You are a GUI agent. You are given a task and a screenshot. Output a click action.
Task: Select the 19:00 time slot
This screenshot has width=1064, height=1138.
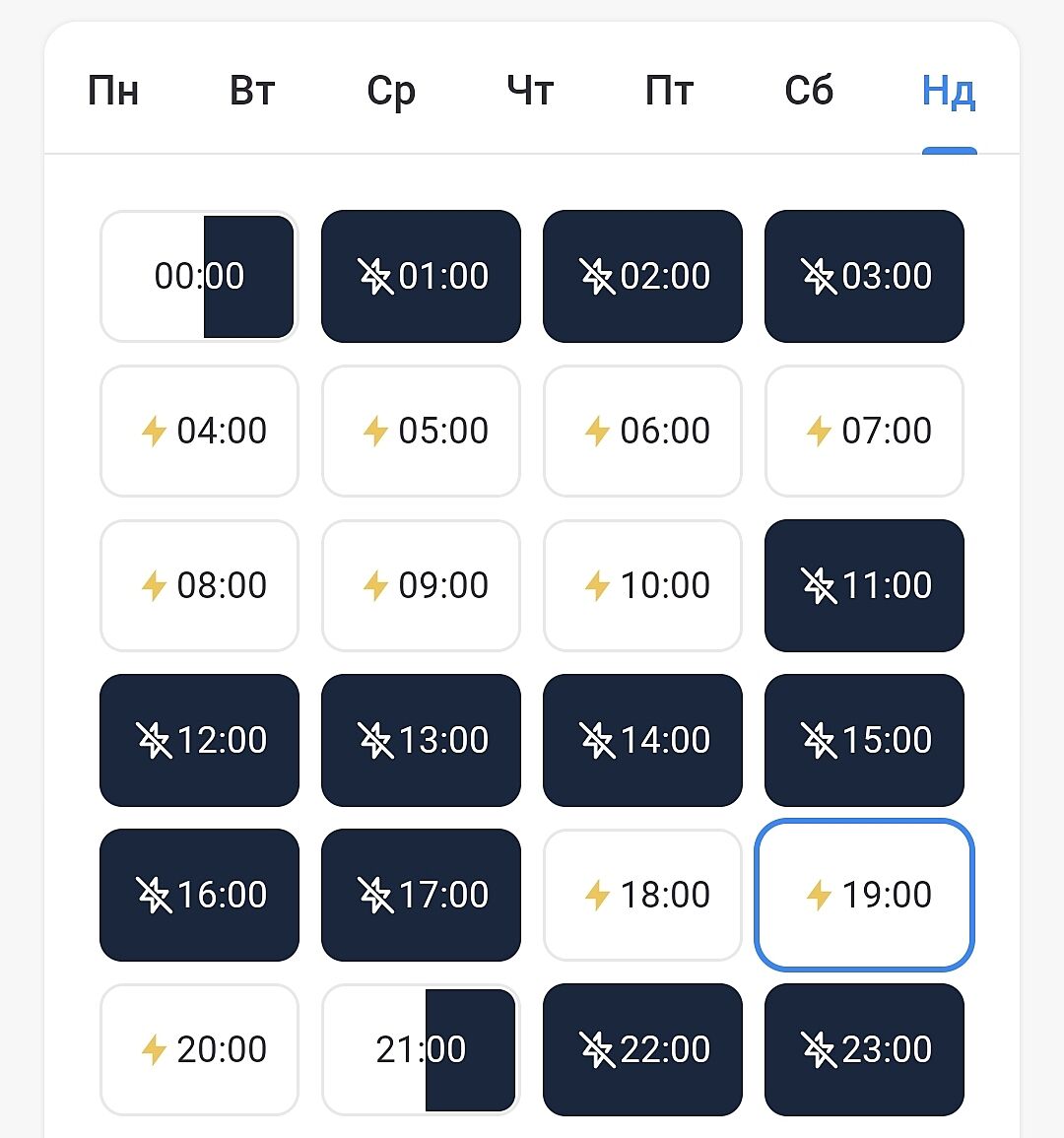864,895
